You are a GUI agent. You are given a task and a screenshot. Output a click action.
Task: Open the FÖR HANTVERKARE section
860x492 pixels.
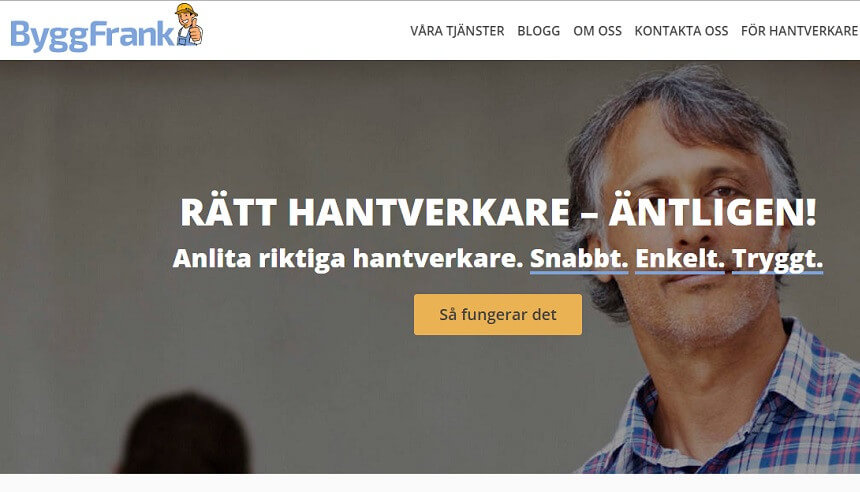tap(800, 31)
